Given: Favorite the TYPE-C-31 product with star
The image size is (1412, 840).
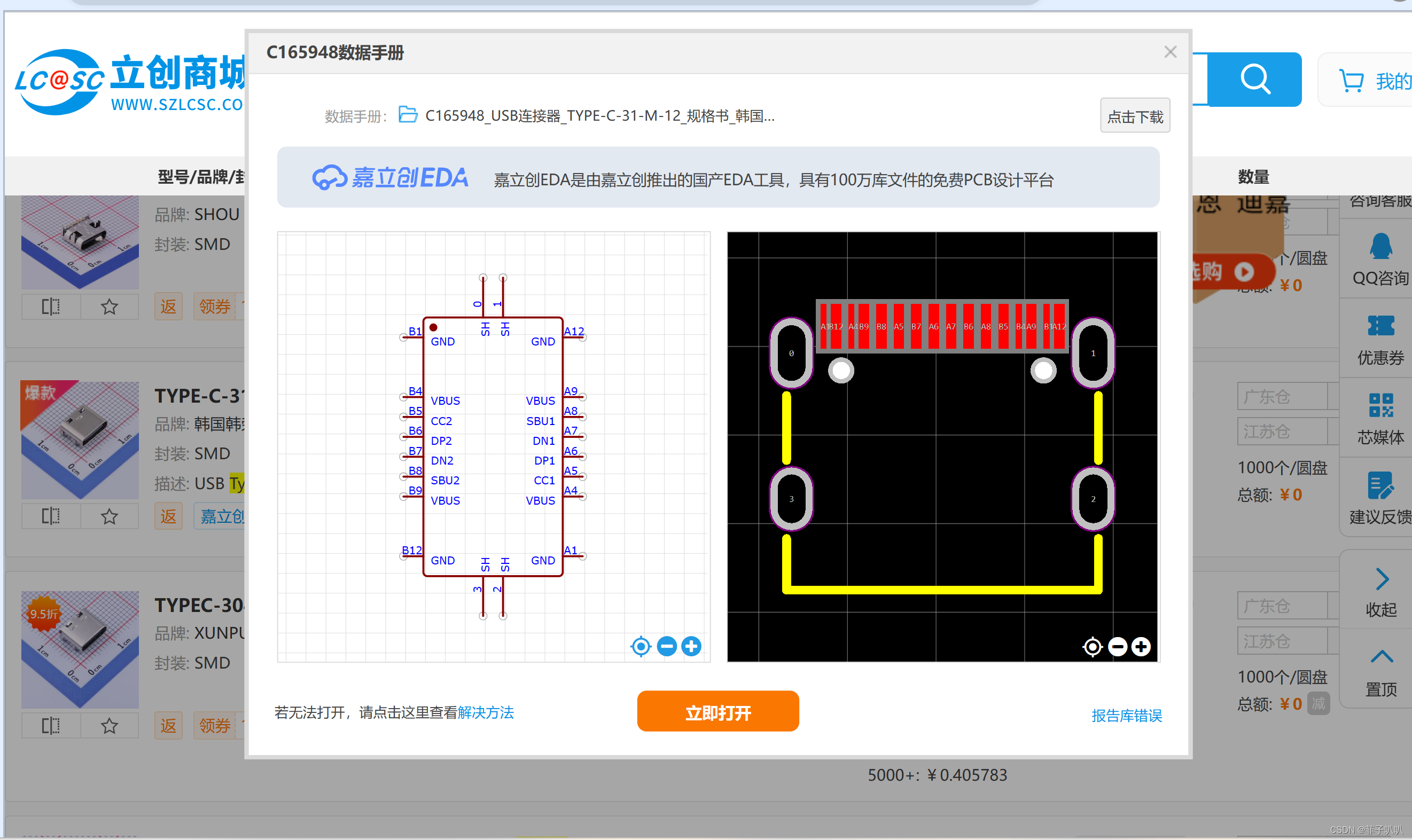Looking at the screenshot, I should pyautogui.click(x=110, y=516).
